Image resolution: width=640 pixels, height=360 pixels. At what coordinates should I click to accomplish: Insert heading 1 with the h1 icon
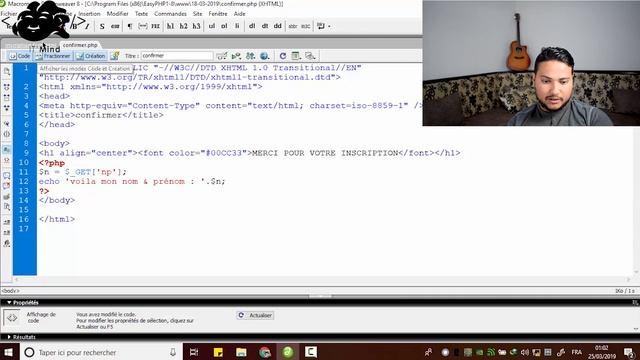(x=170, y=26)
